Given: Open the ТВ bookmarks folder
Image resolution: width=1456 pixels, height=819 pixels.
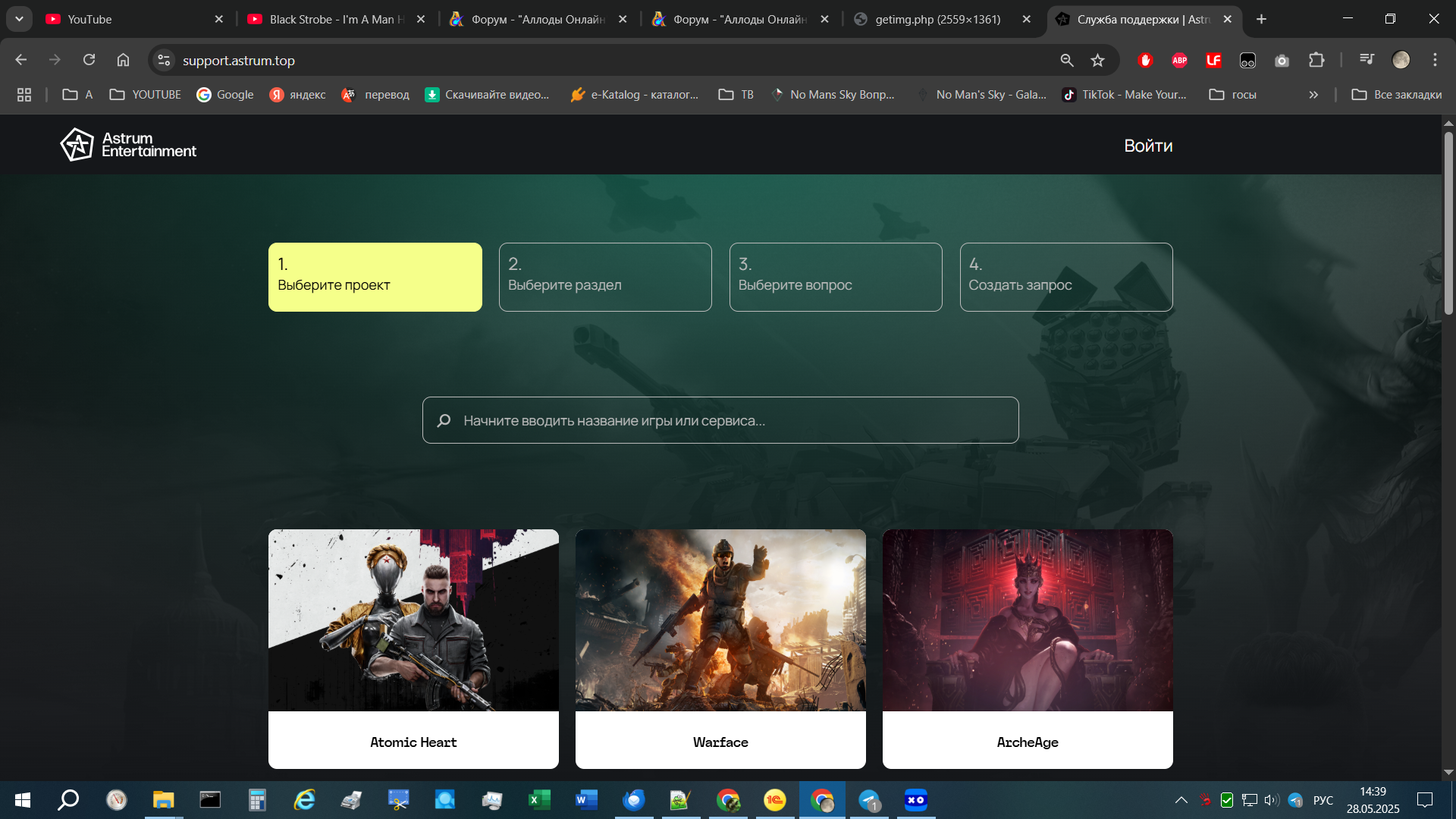Looking at the screenshot, I should tap(736, 95).
